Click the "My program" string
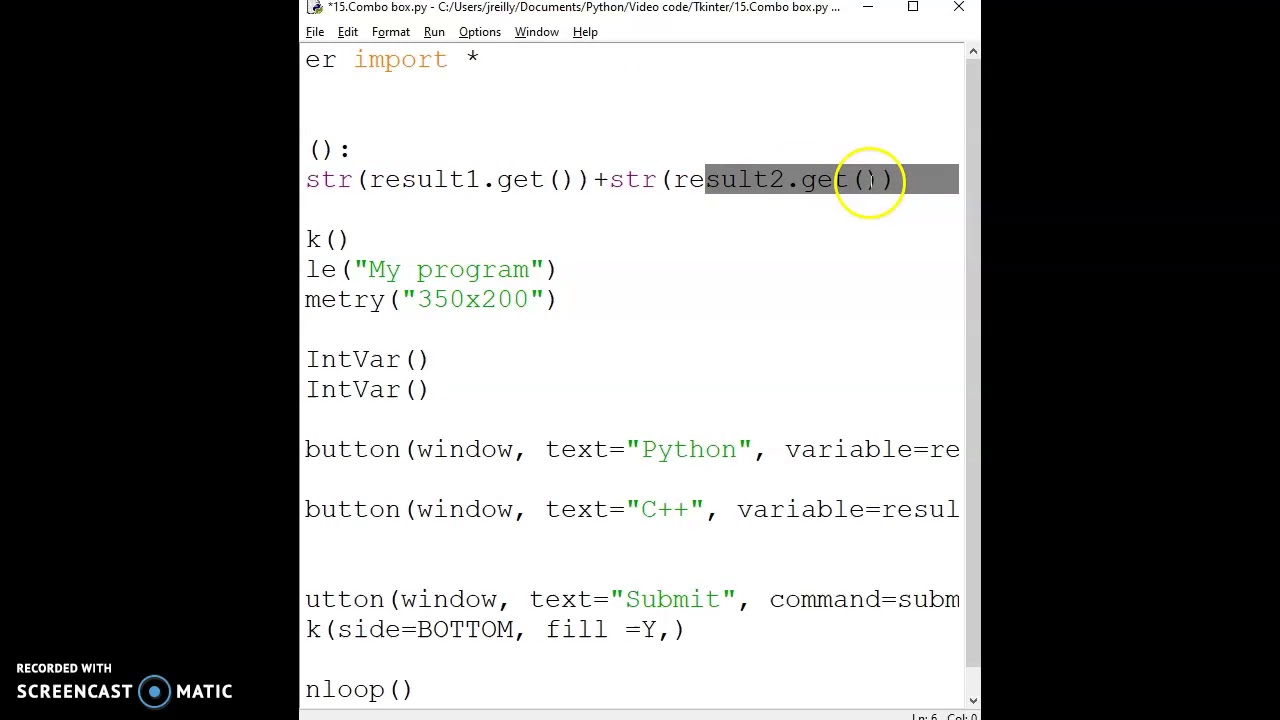 tap(449, 270)
